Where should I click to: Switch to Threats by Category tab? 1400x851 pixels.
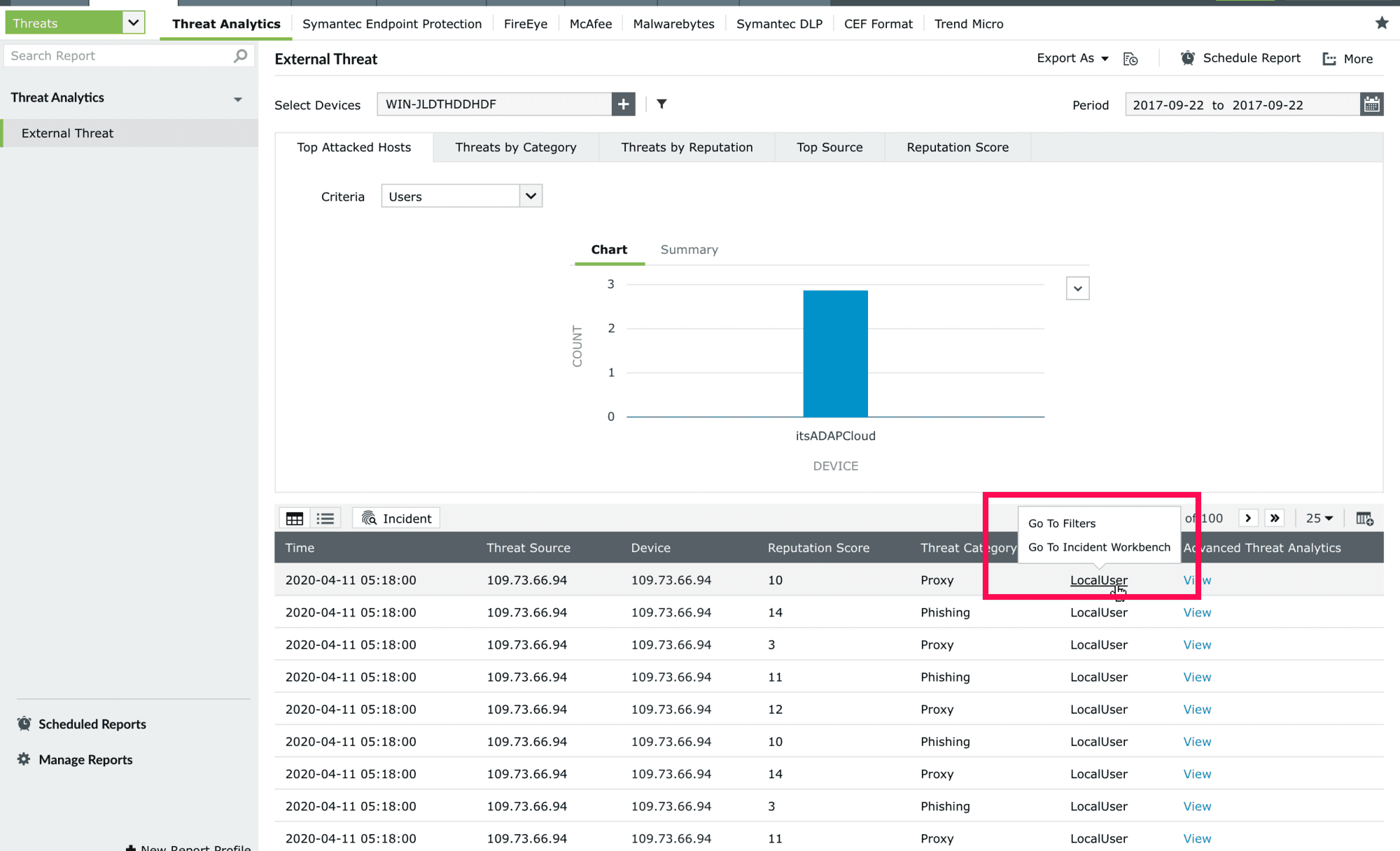coord(515,148)
